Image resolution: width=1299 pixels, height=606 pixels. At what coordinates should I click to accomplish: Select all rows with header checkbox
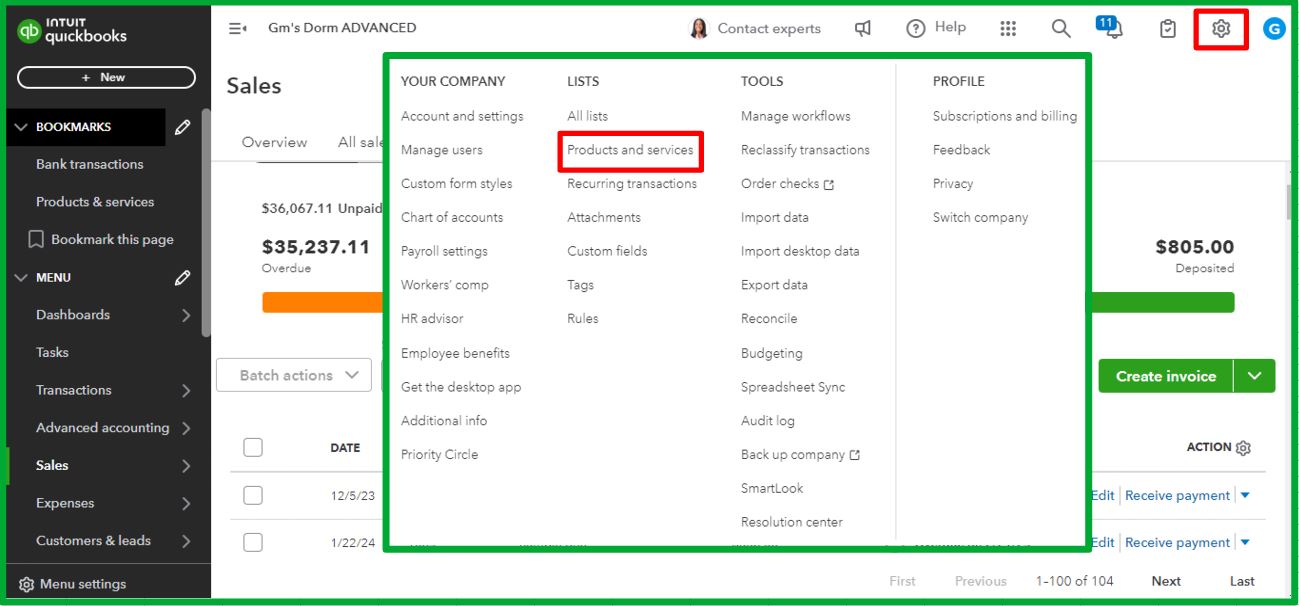[x=253, y=447]
